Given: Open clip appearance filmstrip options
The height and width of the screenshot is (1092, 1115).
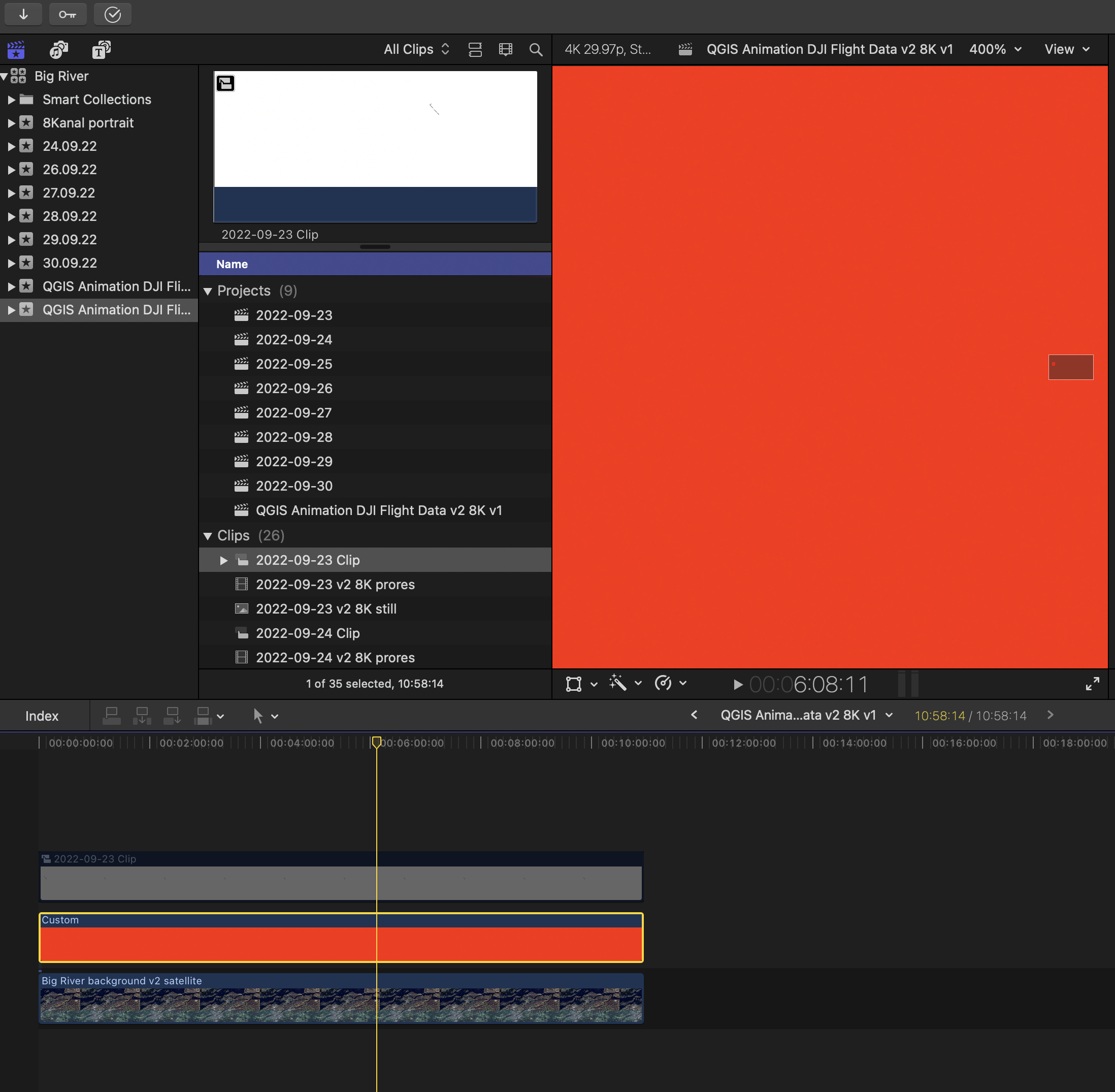Looking at the screenshot, I should [x=505, y=50].
